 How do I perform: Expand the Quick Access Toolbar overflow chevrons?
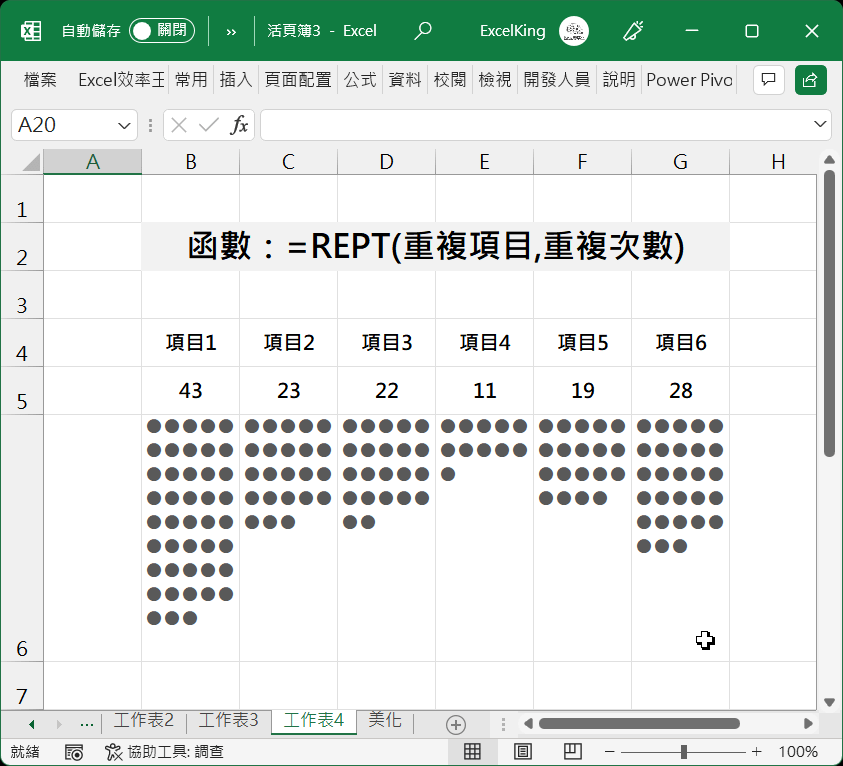231,31
